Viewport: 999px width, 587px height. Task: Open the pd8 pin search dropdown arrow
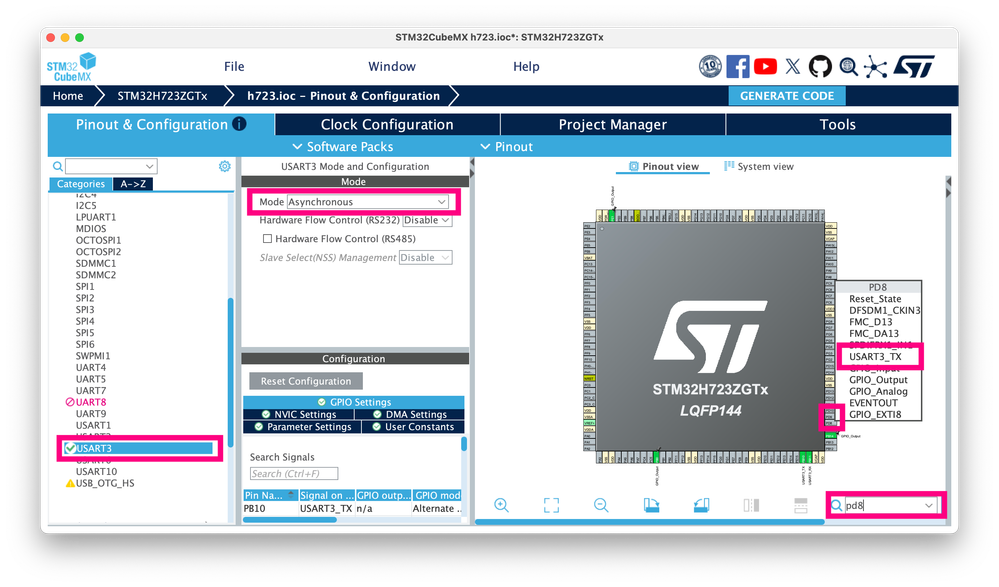click(929, 505)
